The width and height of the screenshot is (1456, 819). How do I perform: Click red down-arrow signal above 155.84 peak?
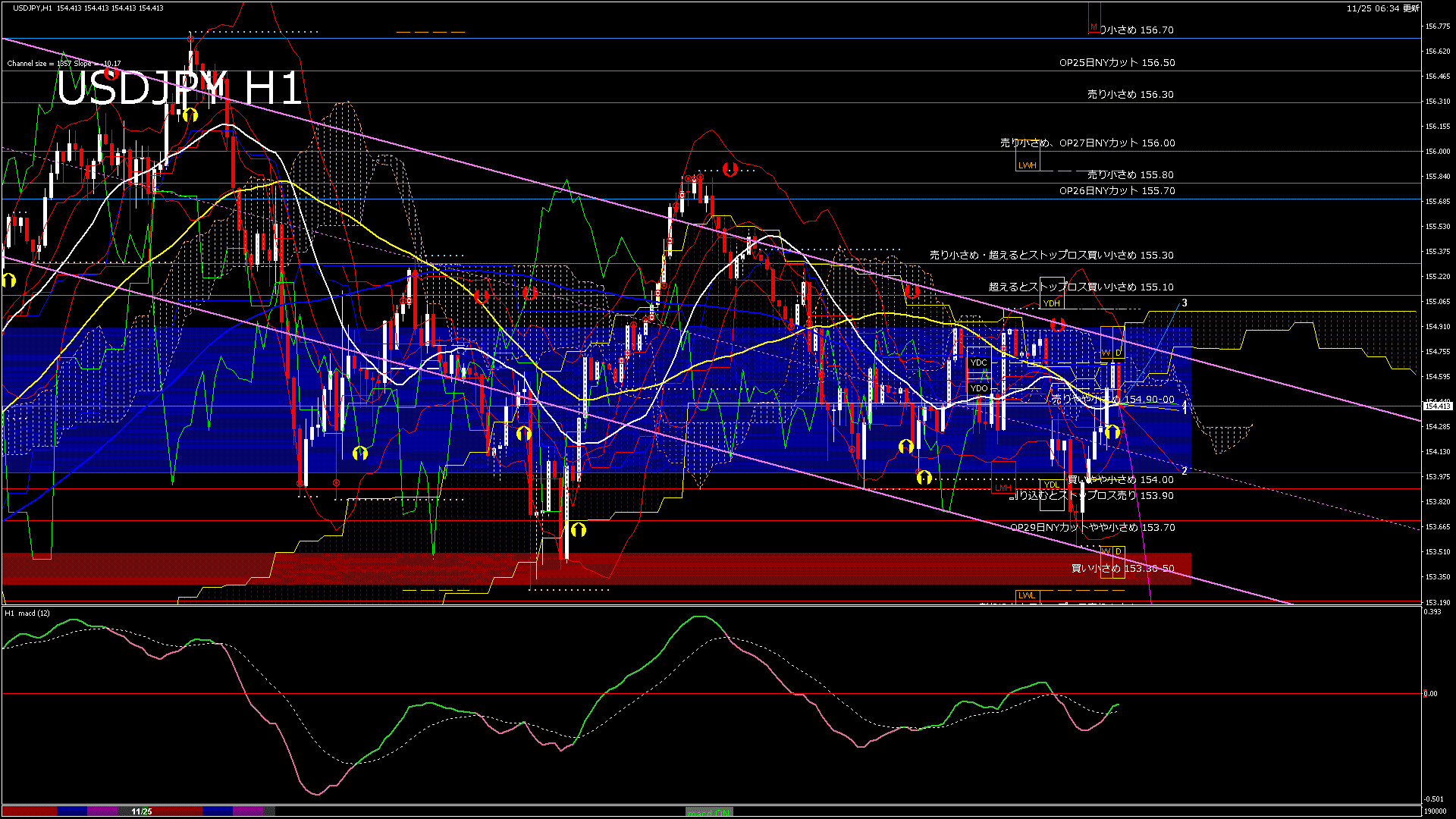(x=730, y=168)
